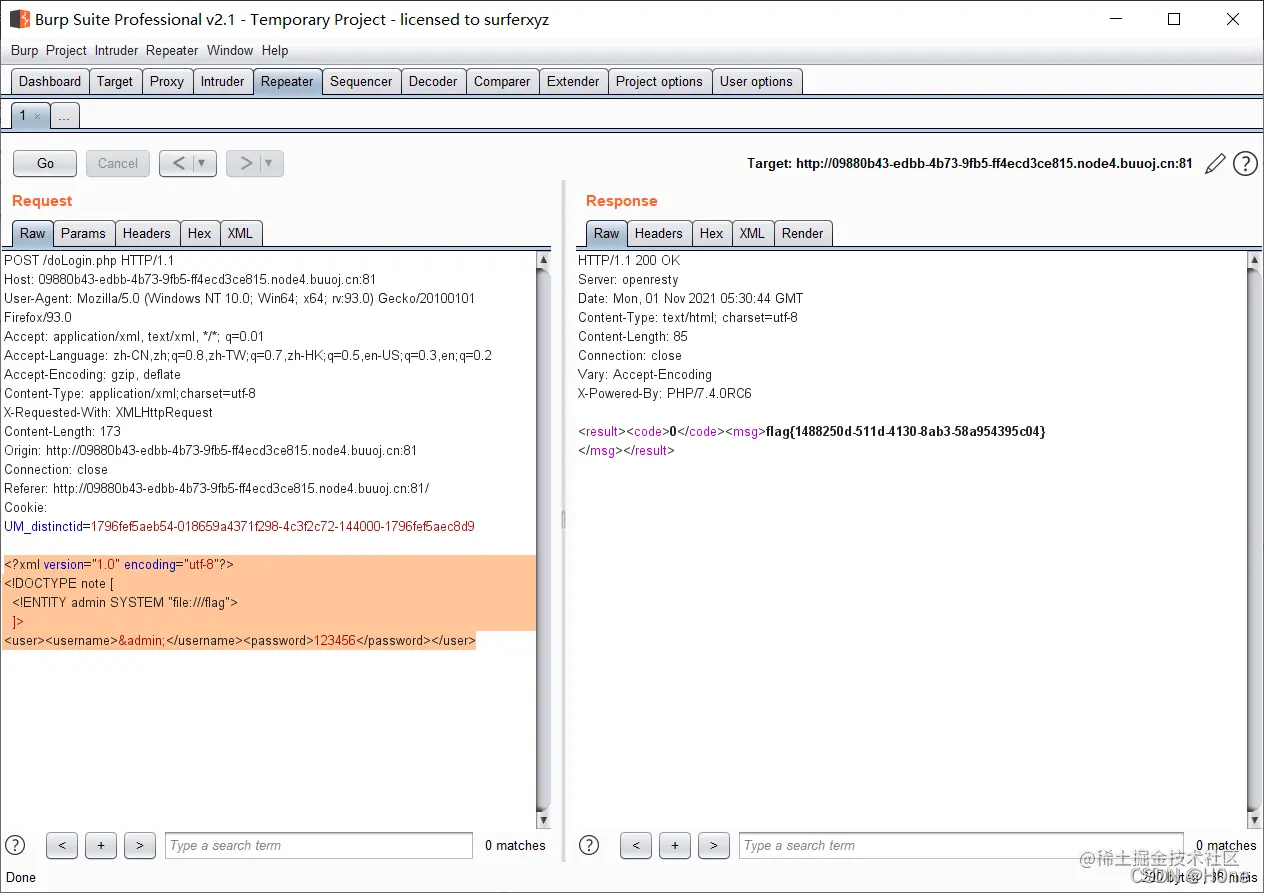1264x893 pixels.
Task: Switch to the Decoder tab
Action: click(433, 82)
